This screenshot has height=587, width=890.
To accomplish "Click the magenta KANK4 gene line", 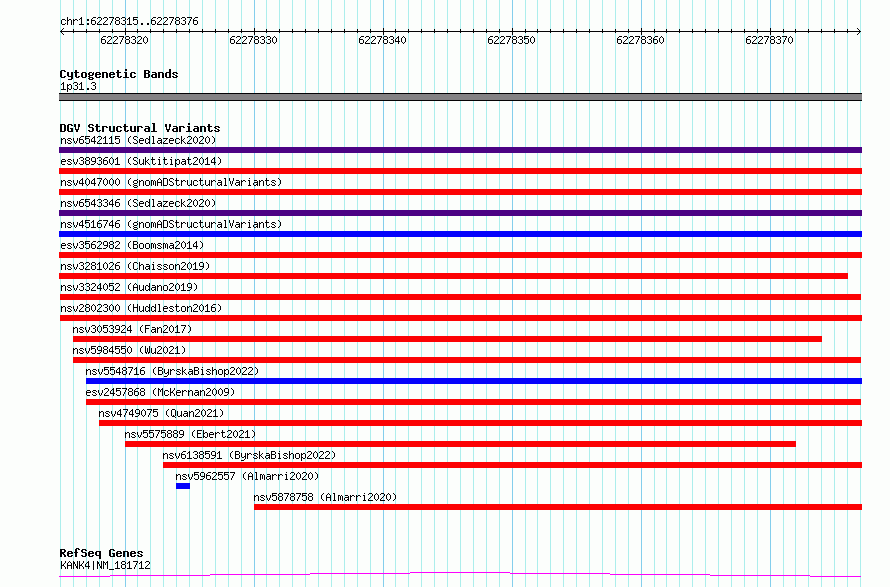I will pyautogui.click(x=460, y=575).
